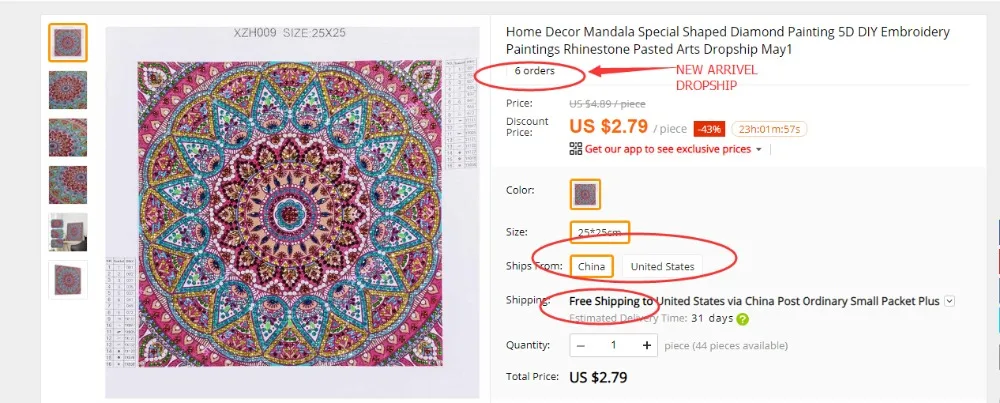Image resolution: width=1000 pixels, height=403 pixels.
Task: Click the green delivery time help icon
Action: click(742, 319)
